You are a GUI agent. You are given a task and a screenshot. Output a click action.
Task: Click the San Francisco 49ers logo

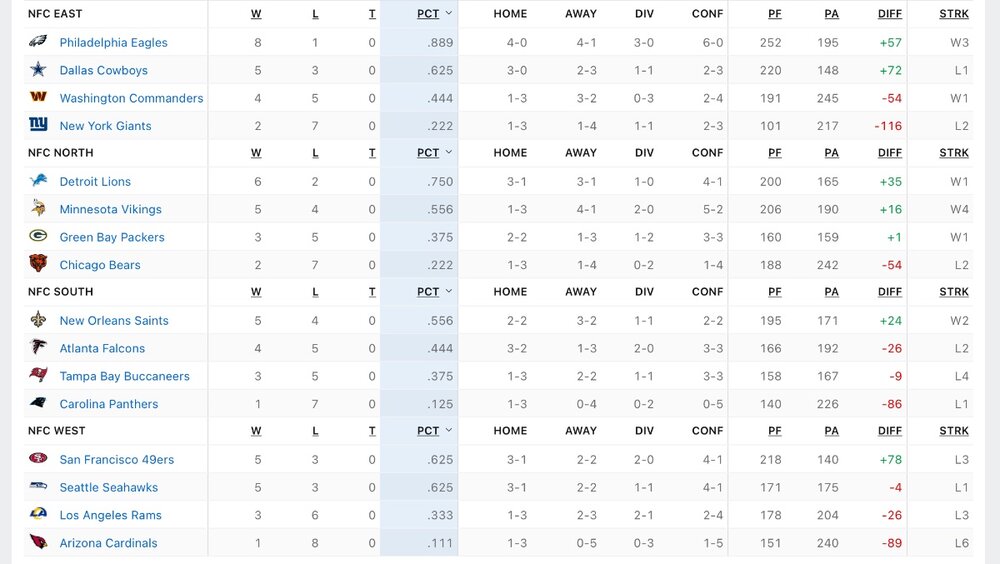[38, 459]
